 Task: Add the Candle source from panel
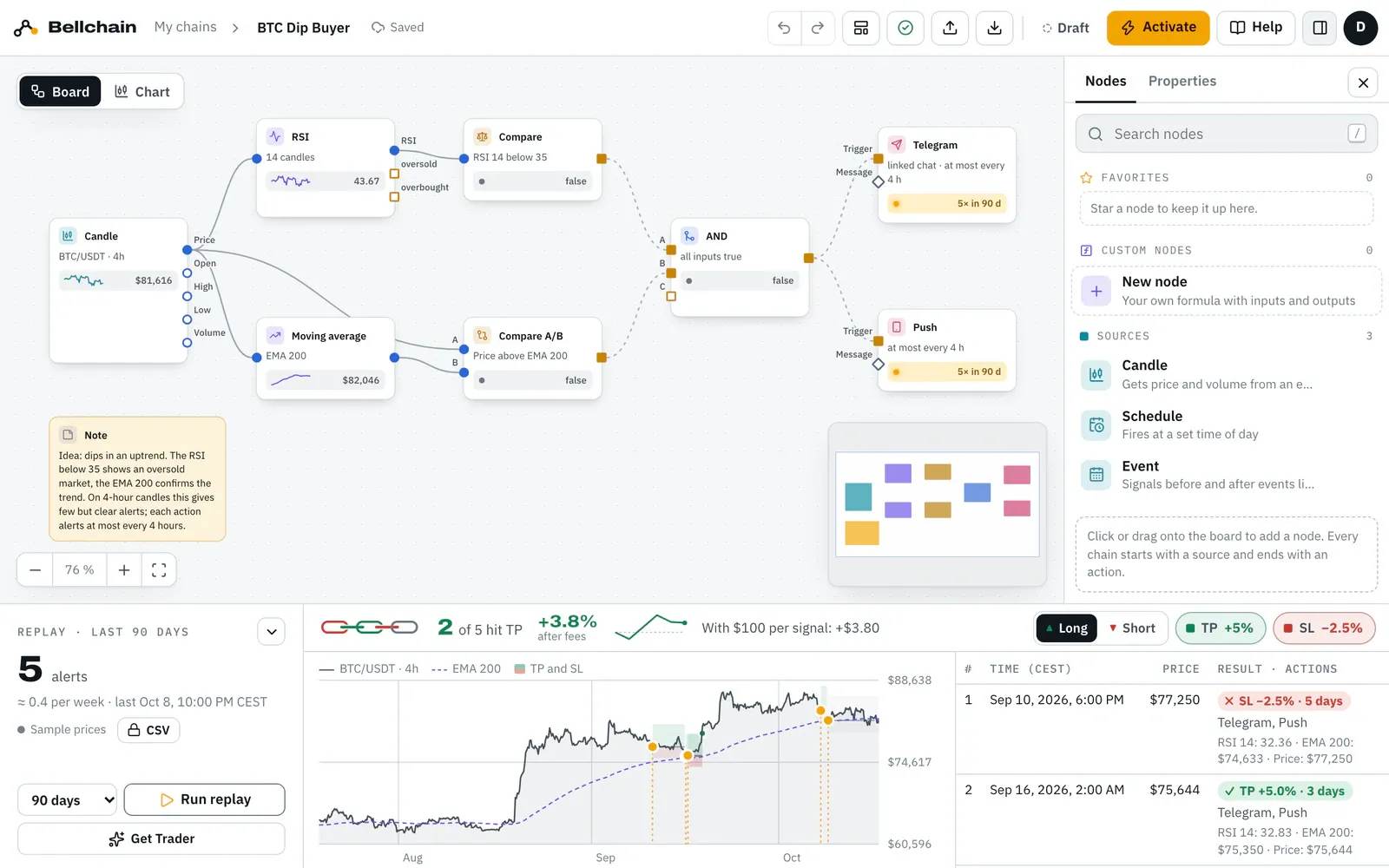[1226, 374]
